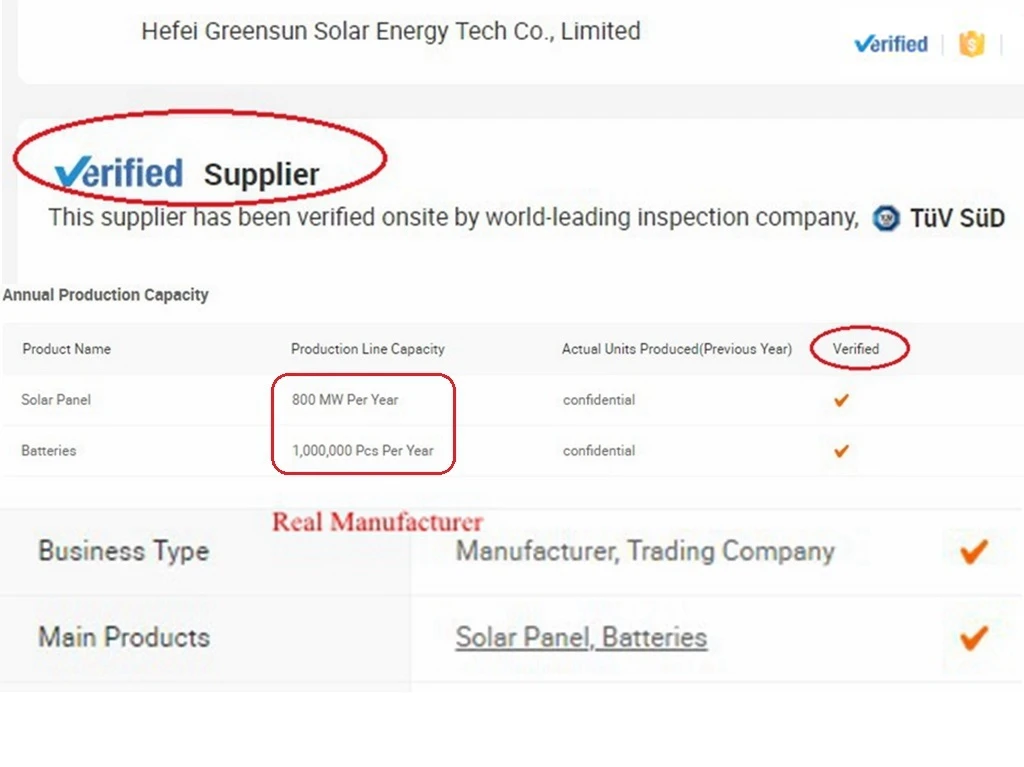Click the Annual Production Capacity heading
This screenshot has height=767, width=1024.
(x=105, y=295)
